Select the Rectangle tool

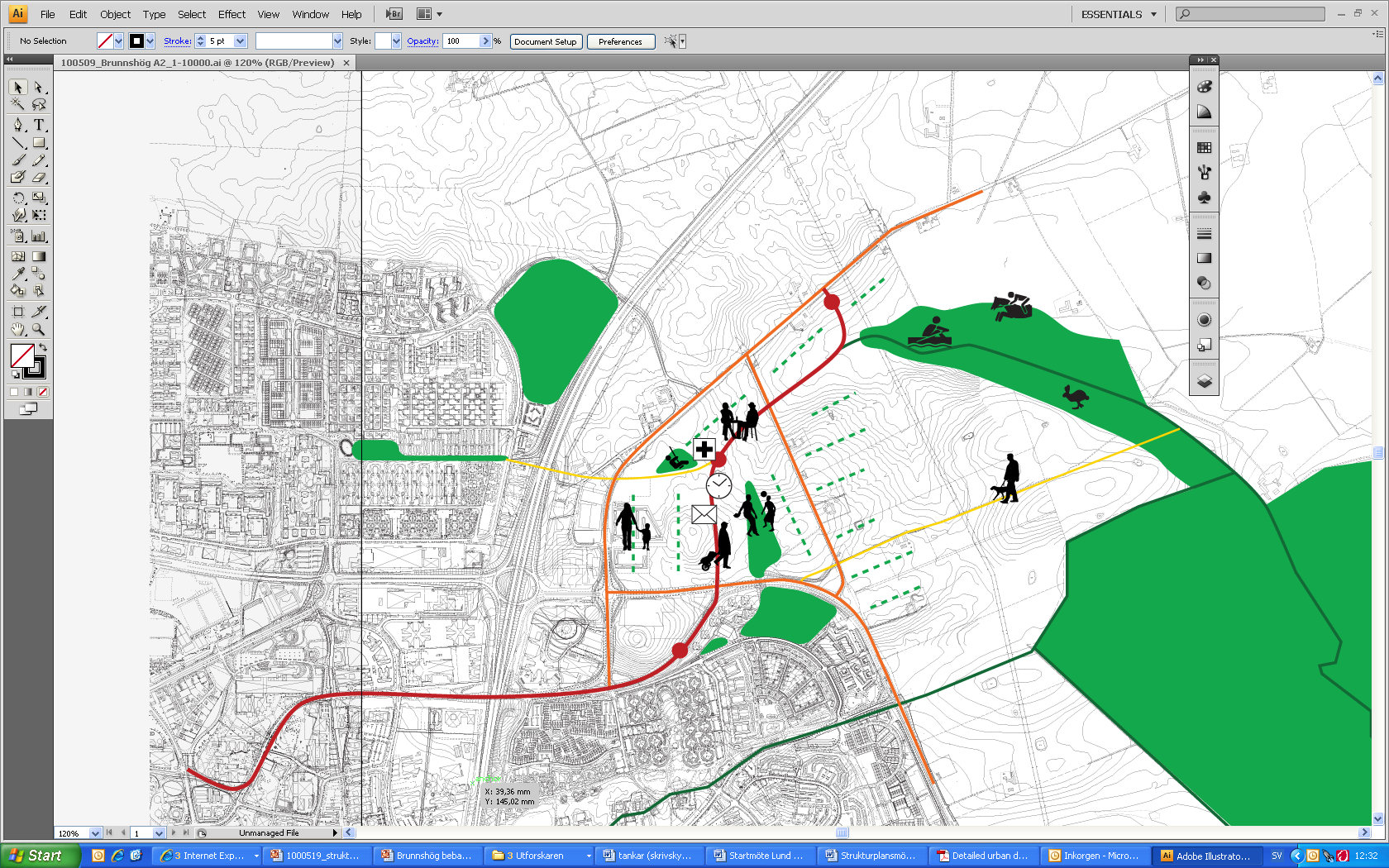point(38,143)
